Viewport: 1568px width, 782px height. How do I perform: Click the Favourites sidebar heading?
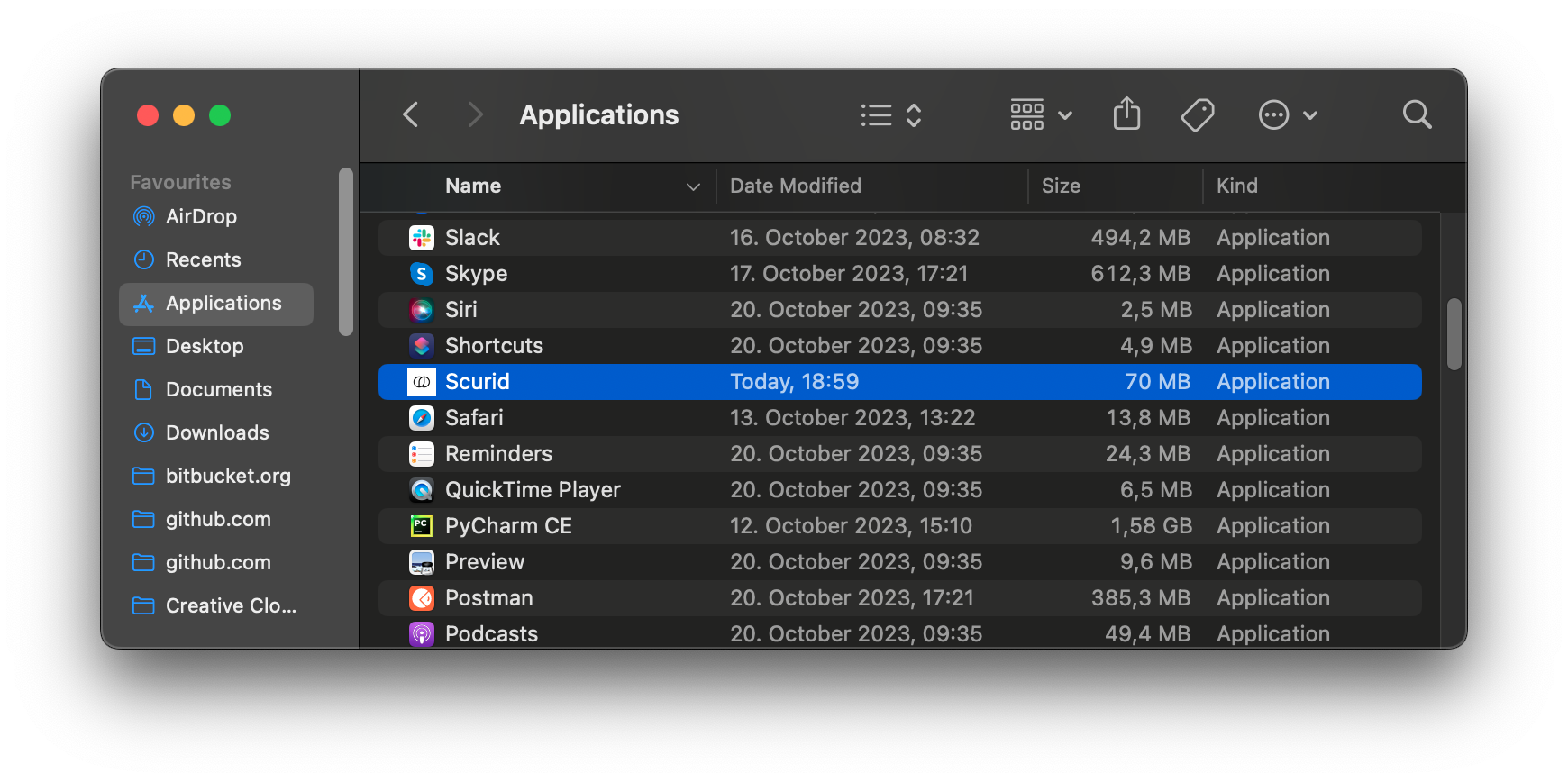tap(180, 182)
